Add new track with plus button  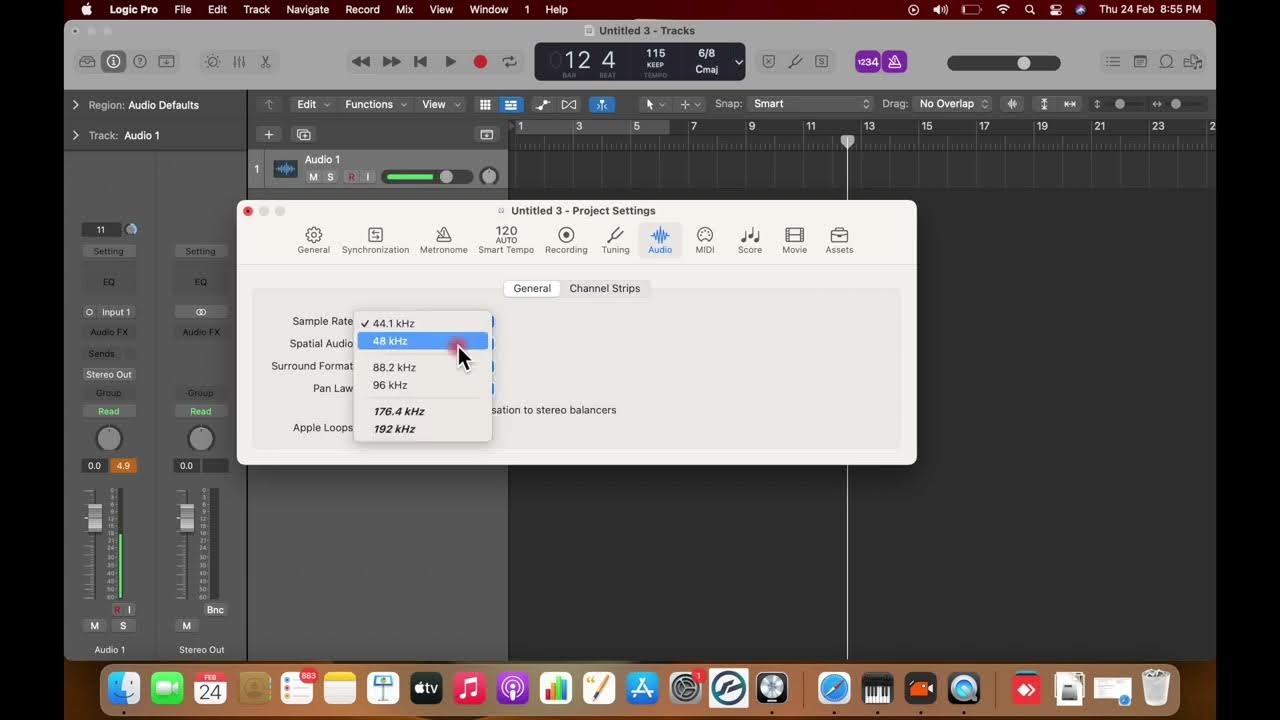pyautogui.click(x=268, y=134)
